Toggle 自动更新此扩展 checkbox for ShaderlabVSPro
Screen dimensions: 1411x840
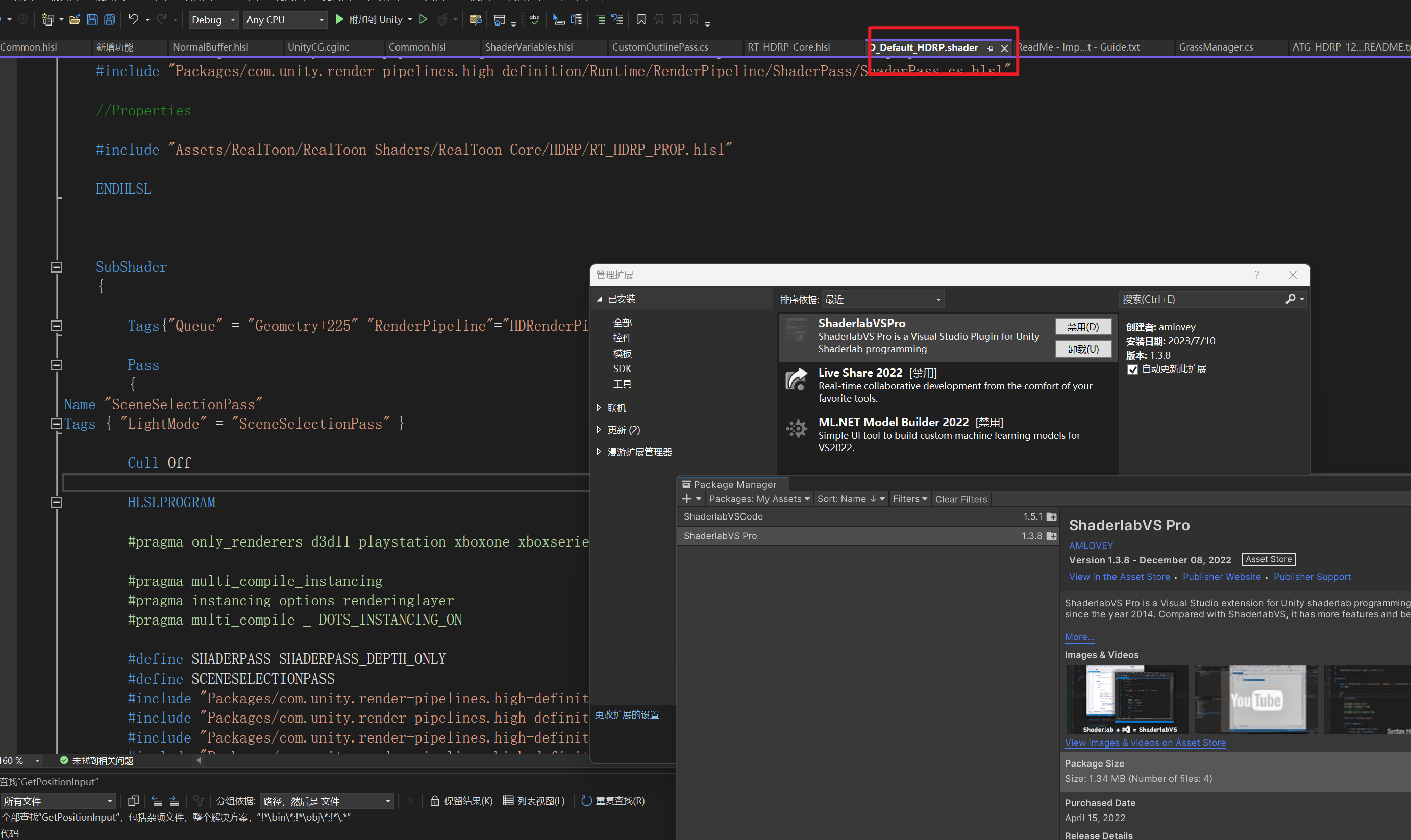pos(1134,369)
